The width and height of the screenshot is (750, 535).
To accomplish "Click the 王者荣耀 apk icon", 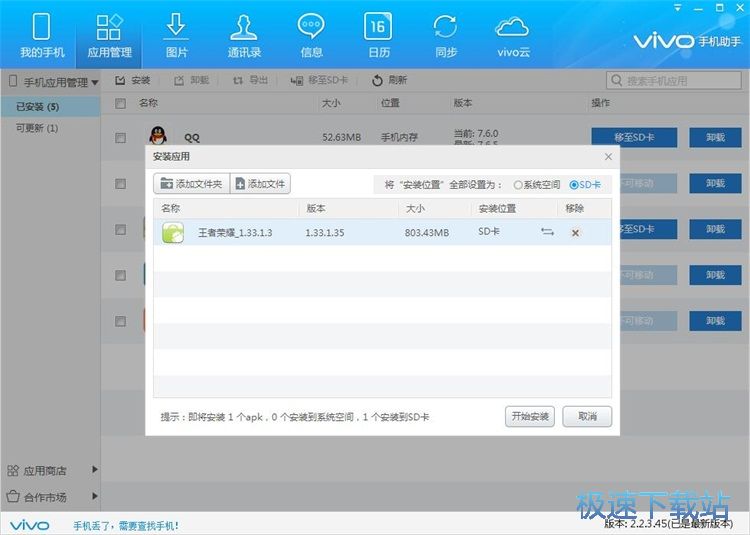I will 173,233.
